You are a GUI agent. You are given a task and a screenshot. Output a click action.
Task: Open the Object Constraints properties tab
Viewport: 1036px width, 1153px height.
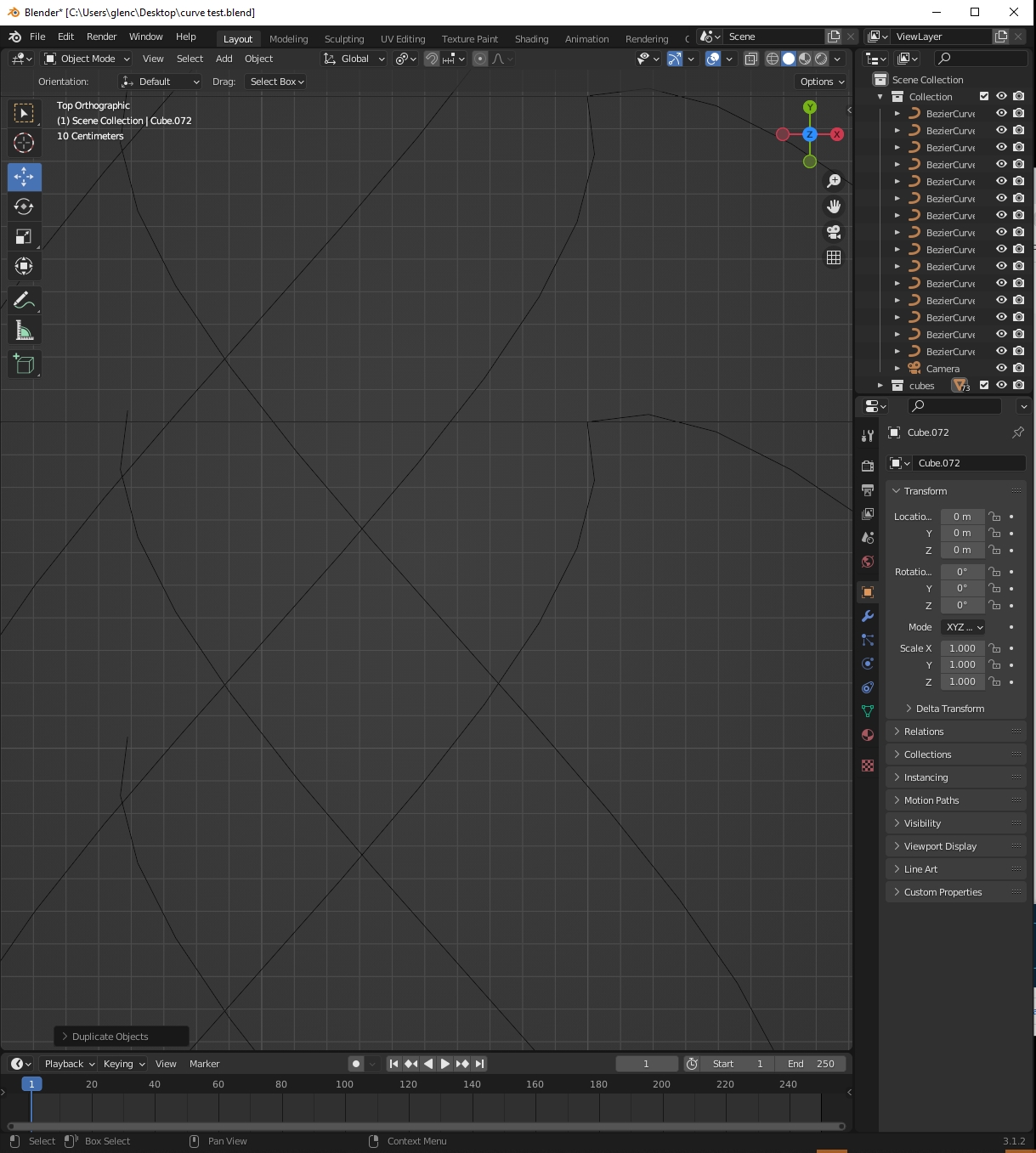point(868,687)
